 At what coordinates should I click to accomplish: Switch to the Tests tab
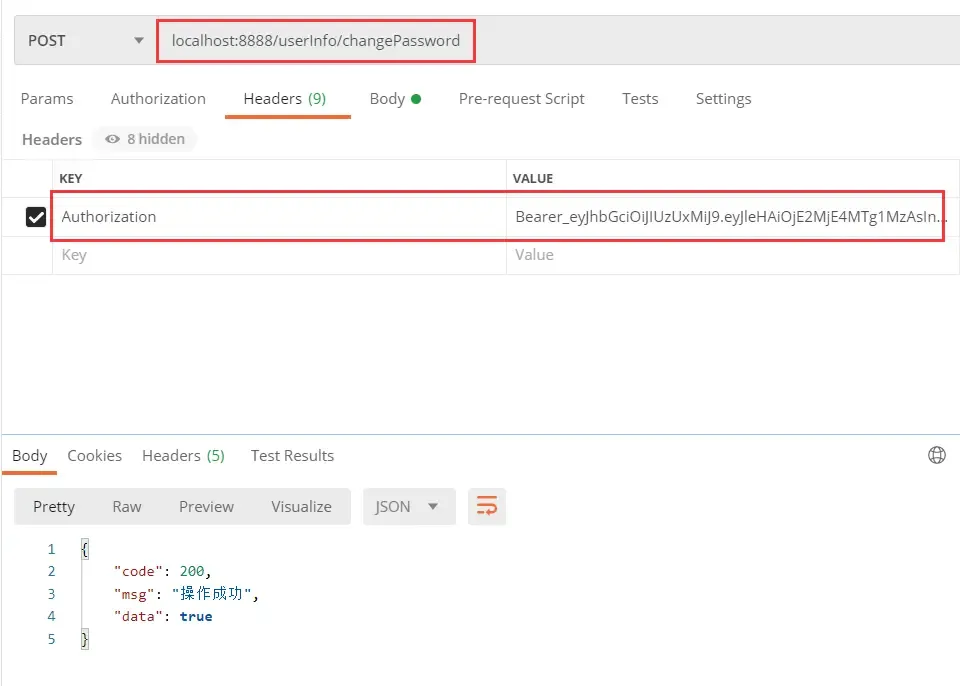point(640,98)
